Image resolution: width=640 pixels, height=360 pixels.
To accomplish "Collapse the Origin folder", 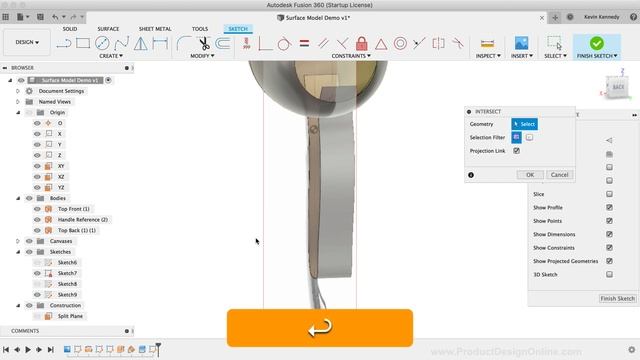I will [18, 112].
